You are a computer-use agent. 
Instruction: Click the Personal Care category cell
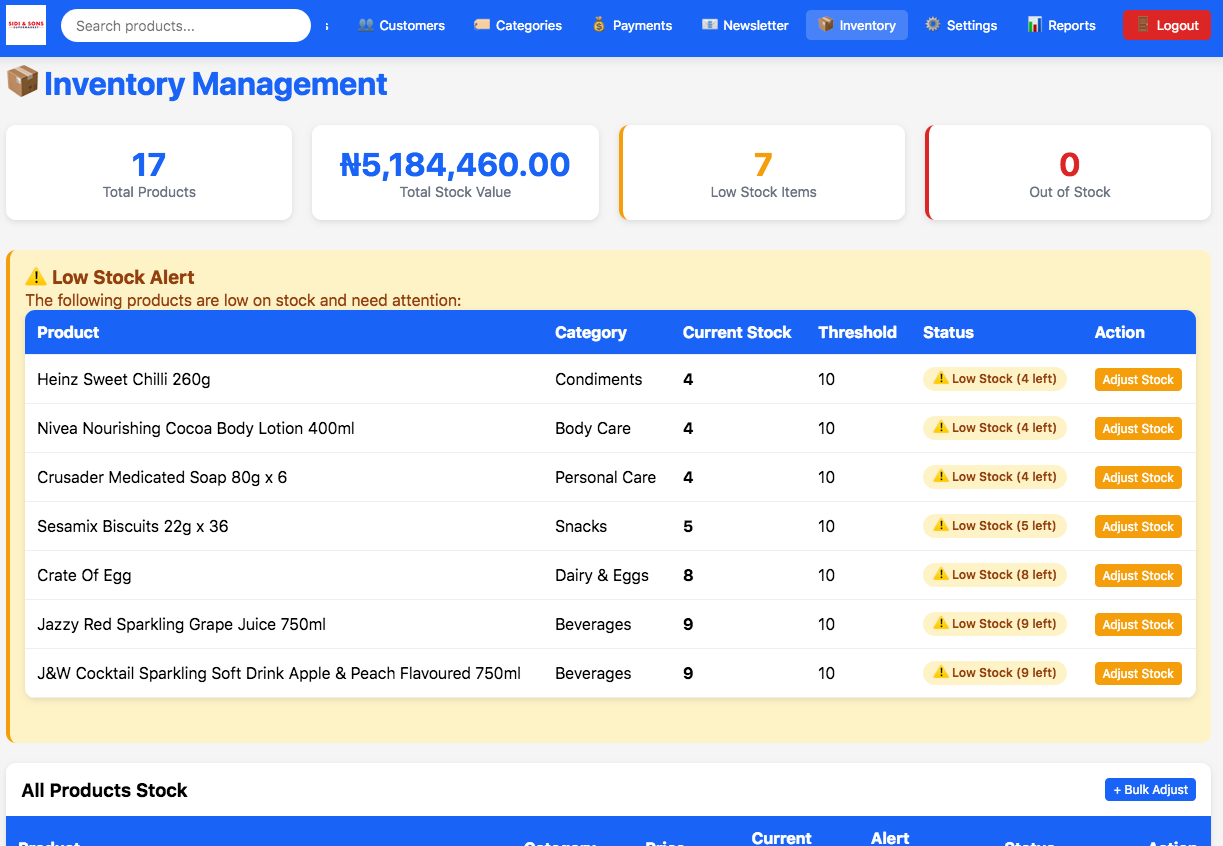(606, 477)
